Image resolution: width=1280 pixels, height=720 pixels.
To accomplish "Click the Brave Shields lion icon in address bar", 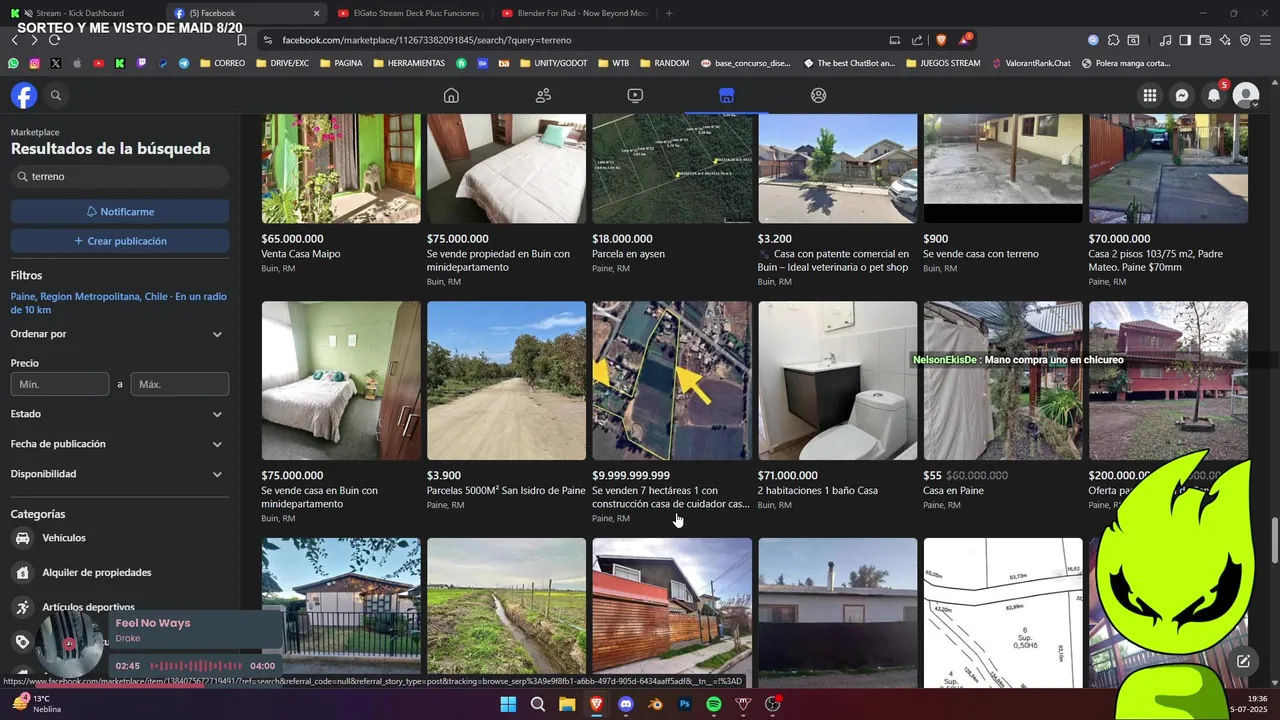I will [x=941, y=40].
